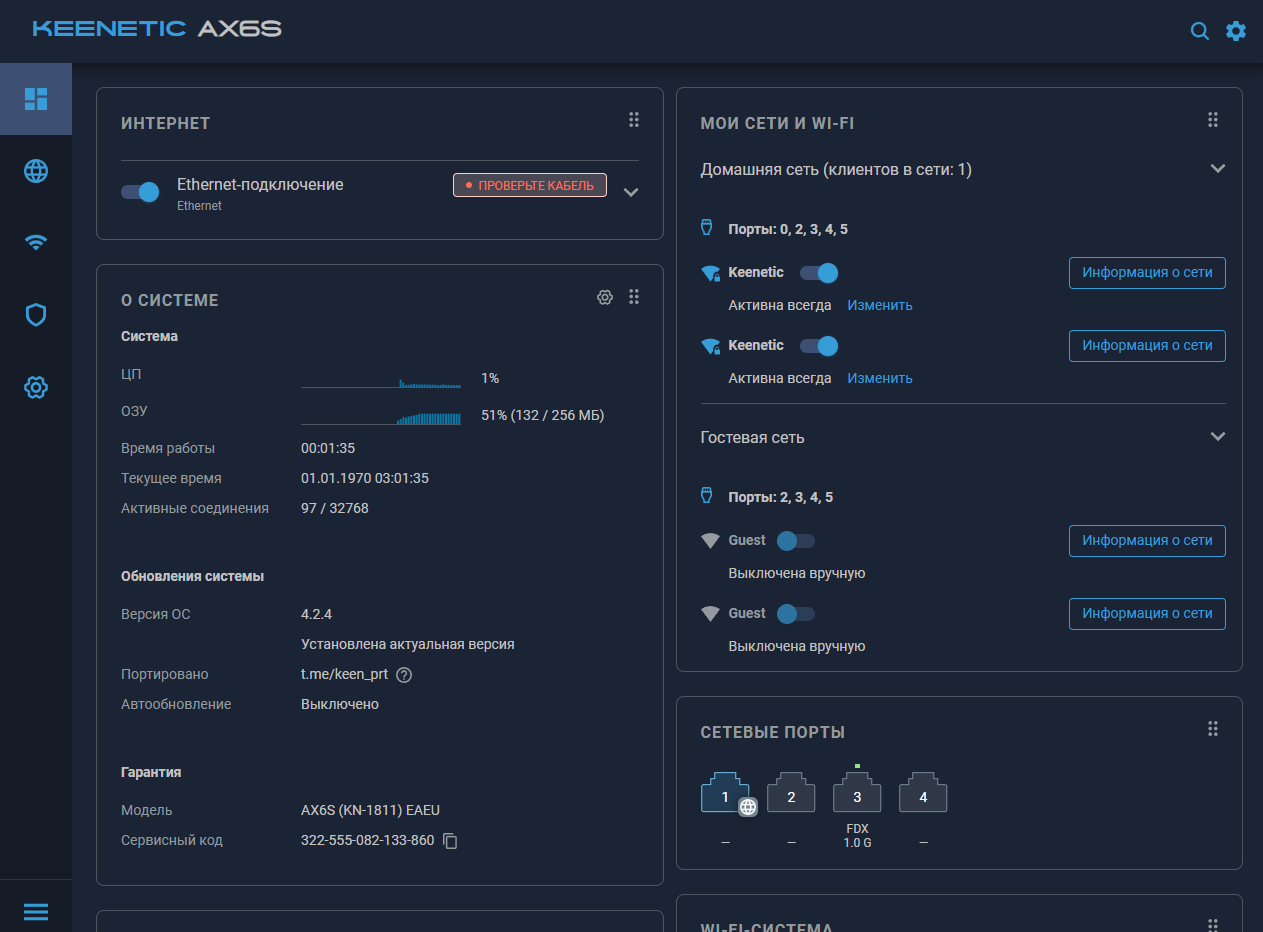
Task: Collapse Домашняя сеть section
Action: coord(1217,169)
